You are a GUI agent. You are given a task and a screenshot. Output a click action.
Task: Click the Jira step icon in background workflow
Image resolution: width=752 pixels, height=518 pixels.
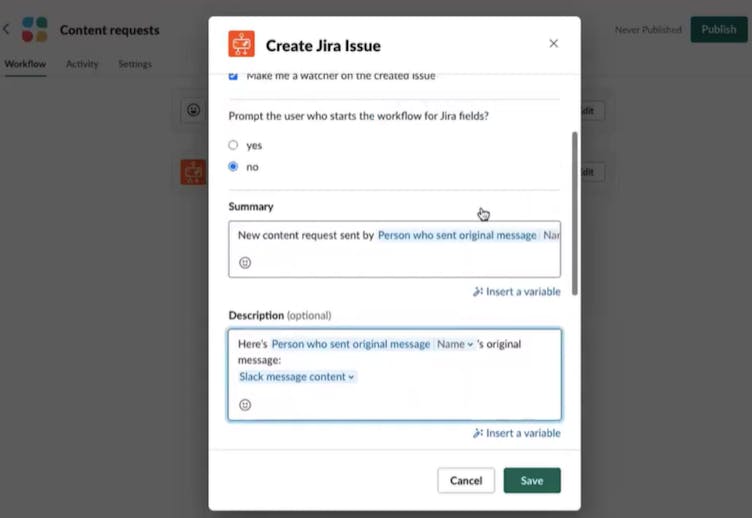[193, 172]
